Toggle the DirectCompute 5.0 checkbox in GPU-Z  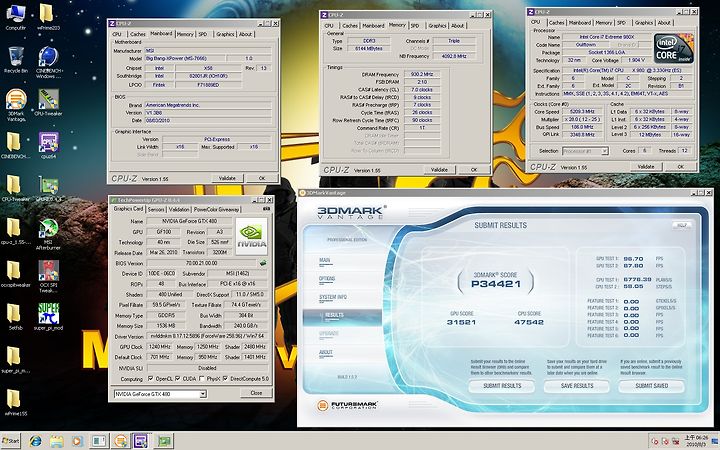click(225, 379)
